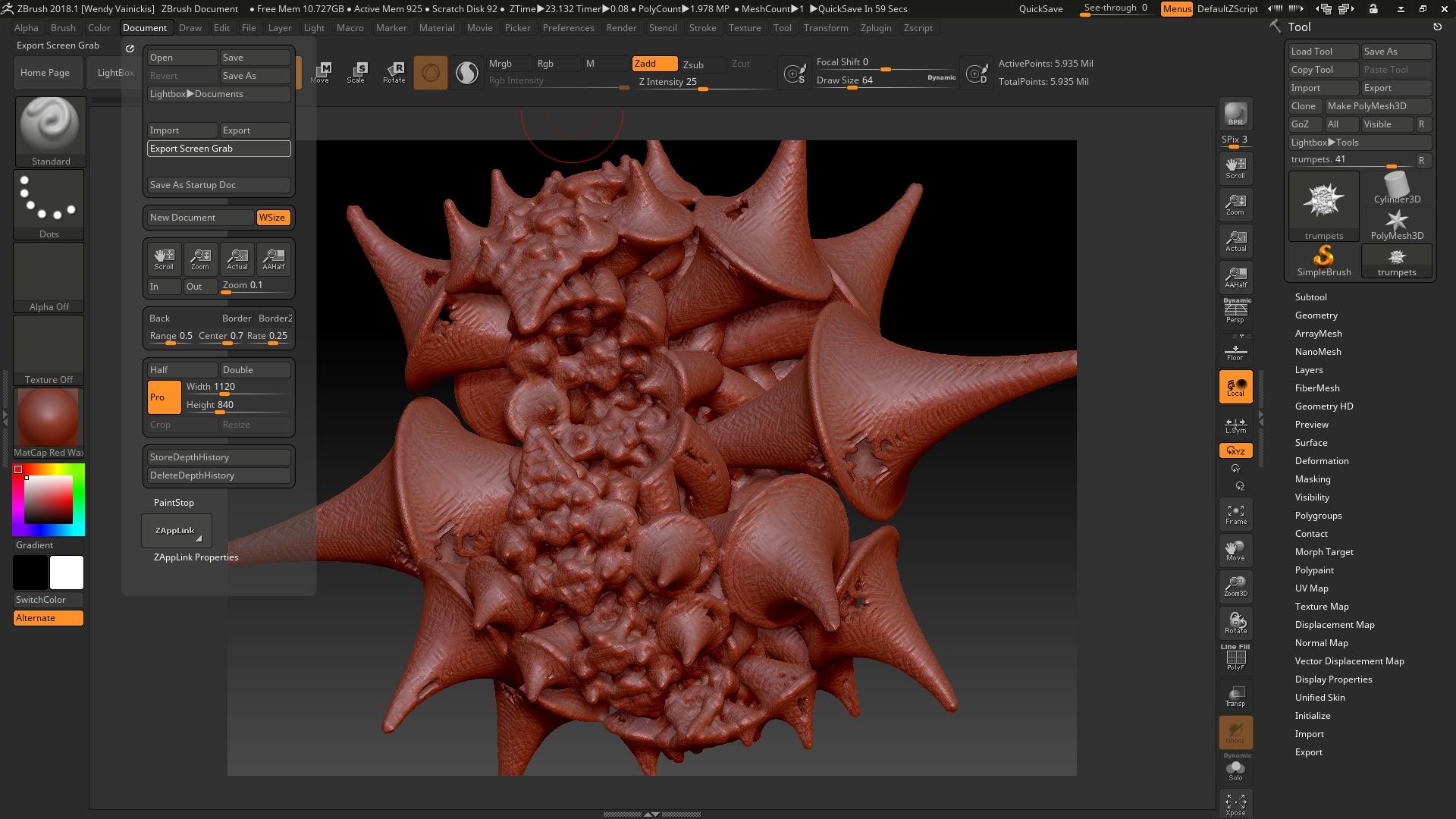Click the Make PolyMesh3D button
Image resolution: width=1456 pixels, height=819 pixels.
tap(1378, 106)
